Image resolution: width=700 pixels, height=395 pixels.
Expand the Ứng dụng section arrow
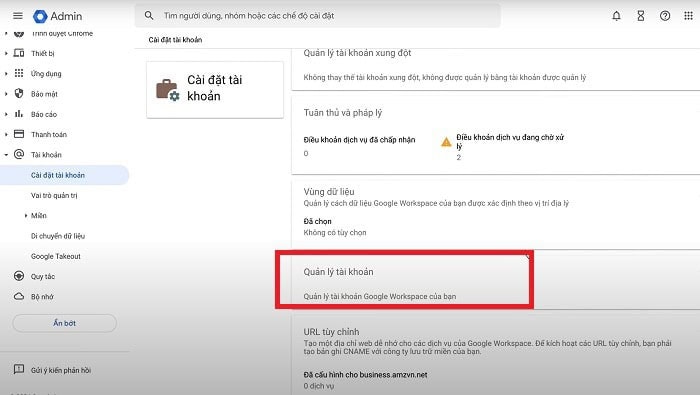tap(6, 74)
